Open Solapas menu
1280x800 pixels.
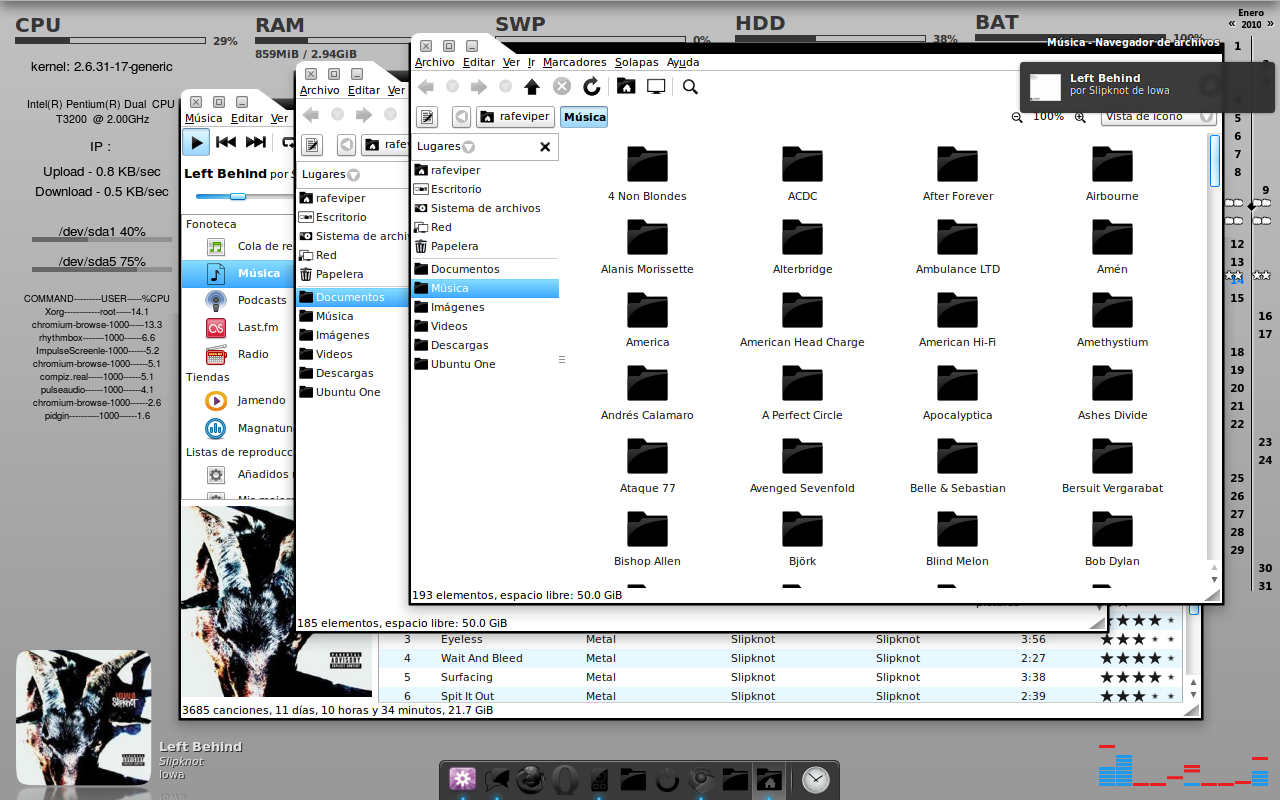[x=636, y=62]
